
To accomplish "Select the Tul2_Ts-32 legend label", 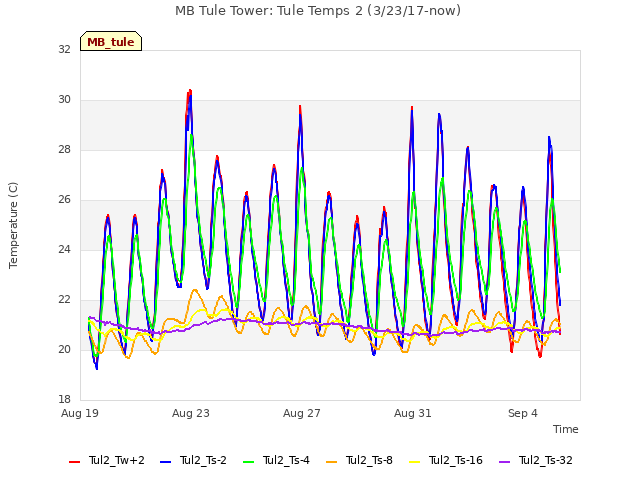I will [x=546, y=460].
